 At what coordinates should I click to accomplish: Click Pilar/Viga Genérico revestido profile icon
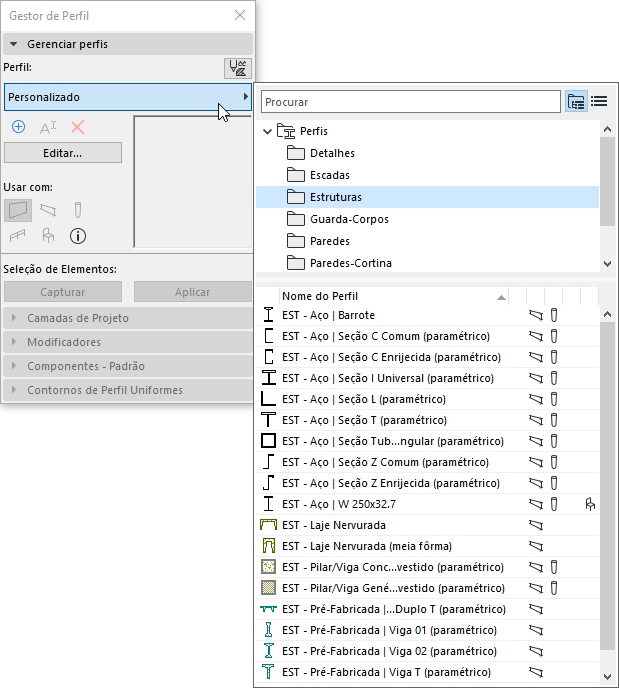click(268, 588)
